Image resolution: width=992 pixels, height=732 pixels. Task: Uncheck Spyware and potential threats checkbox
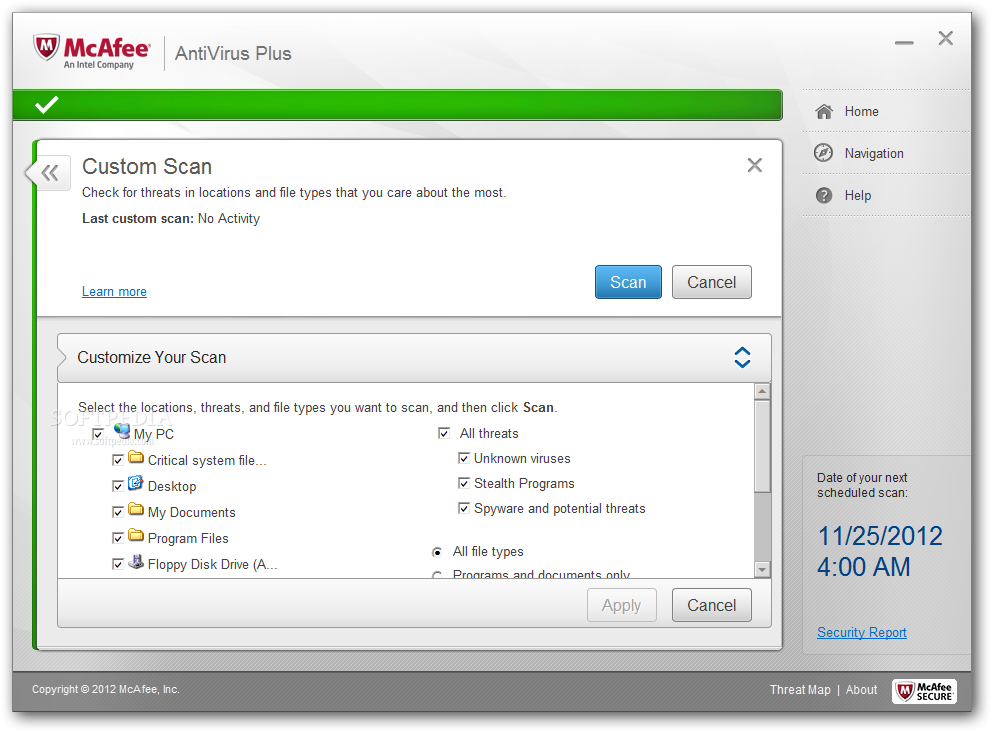[x=464, y=508]
